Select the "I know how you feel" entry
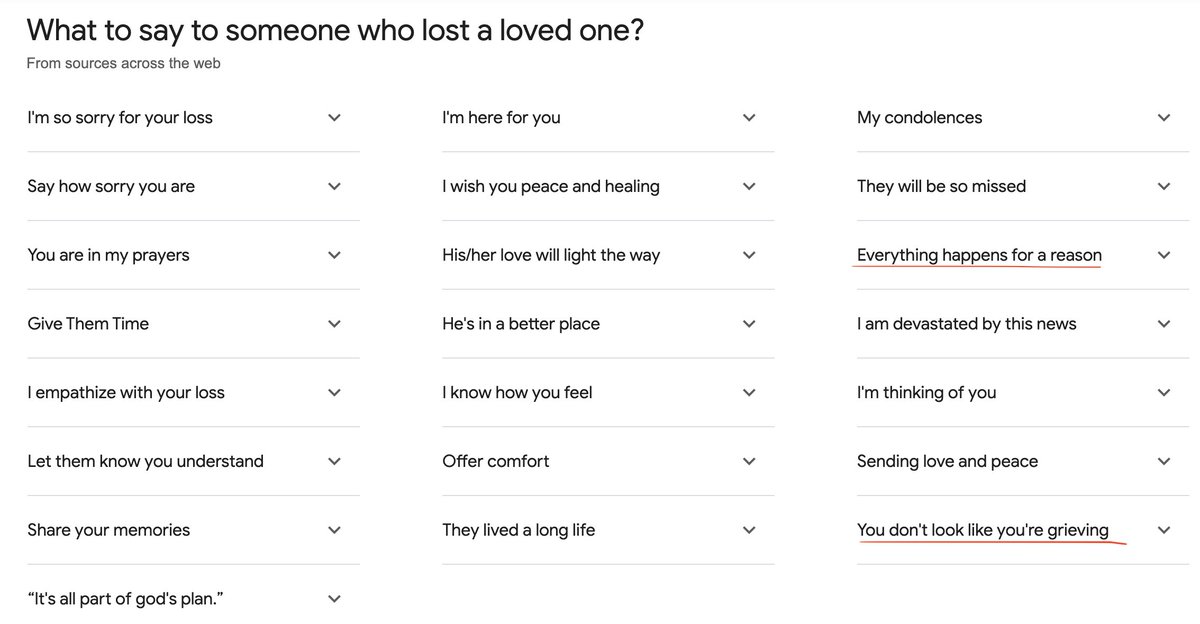This screenshot has width=1200, height=624. 517,393
